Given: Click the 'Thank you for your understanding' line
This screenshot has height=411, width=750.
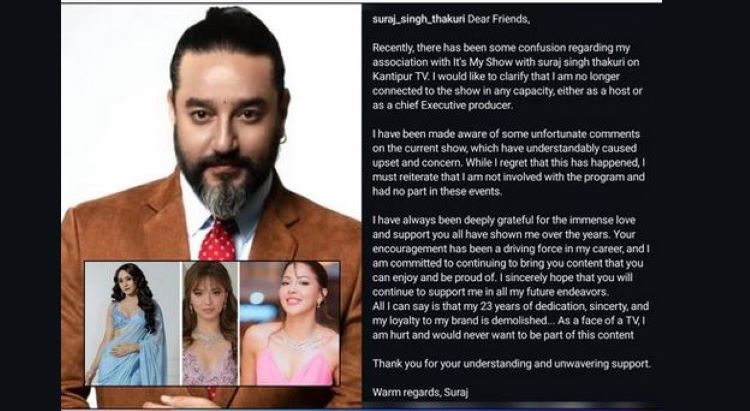Looking at the screenshot, I should 511,364.
